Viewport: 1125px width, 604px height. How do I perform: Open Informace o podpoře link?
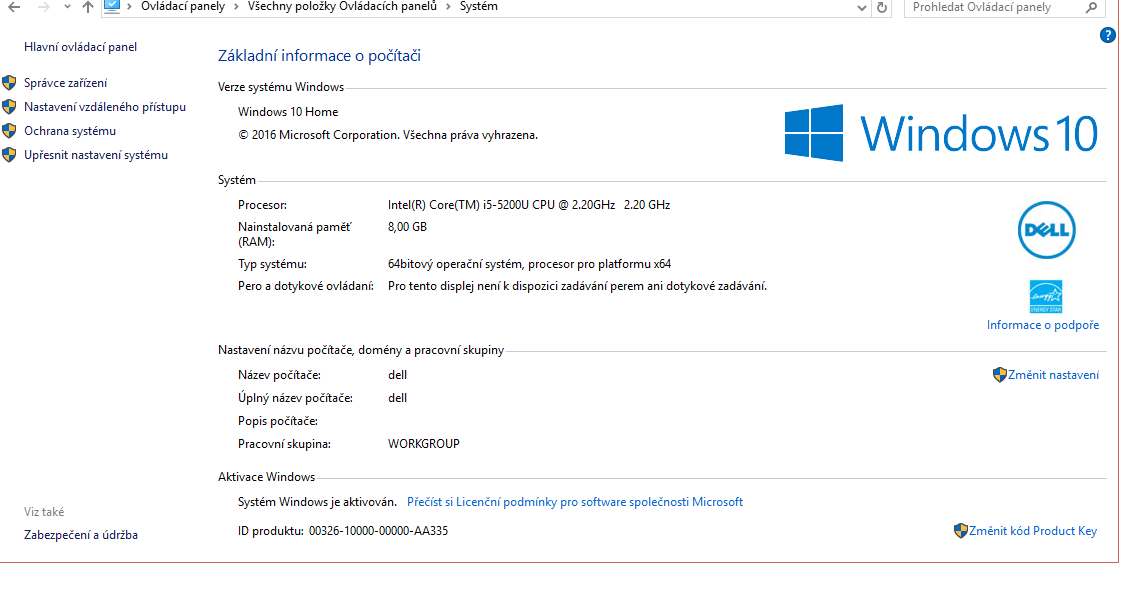[1042, 325]
